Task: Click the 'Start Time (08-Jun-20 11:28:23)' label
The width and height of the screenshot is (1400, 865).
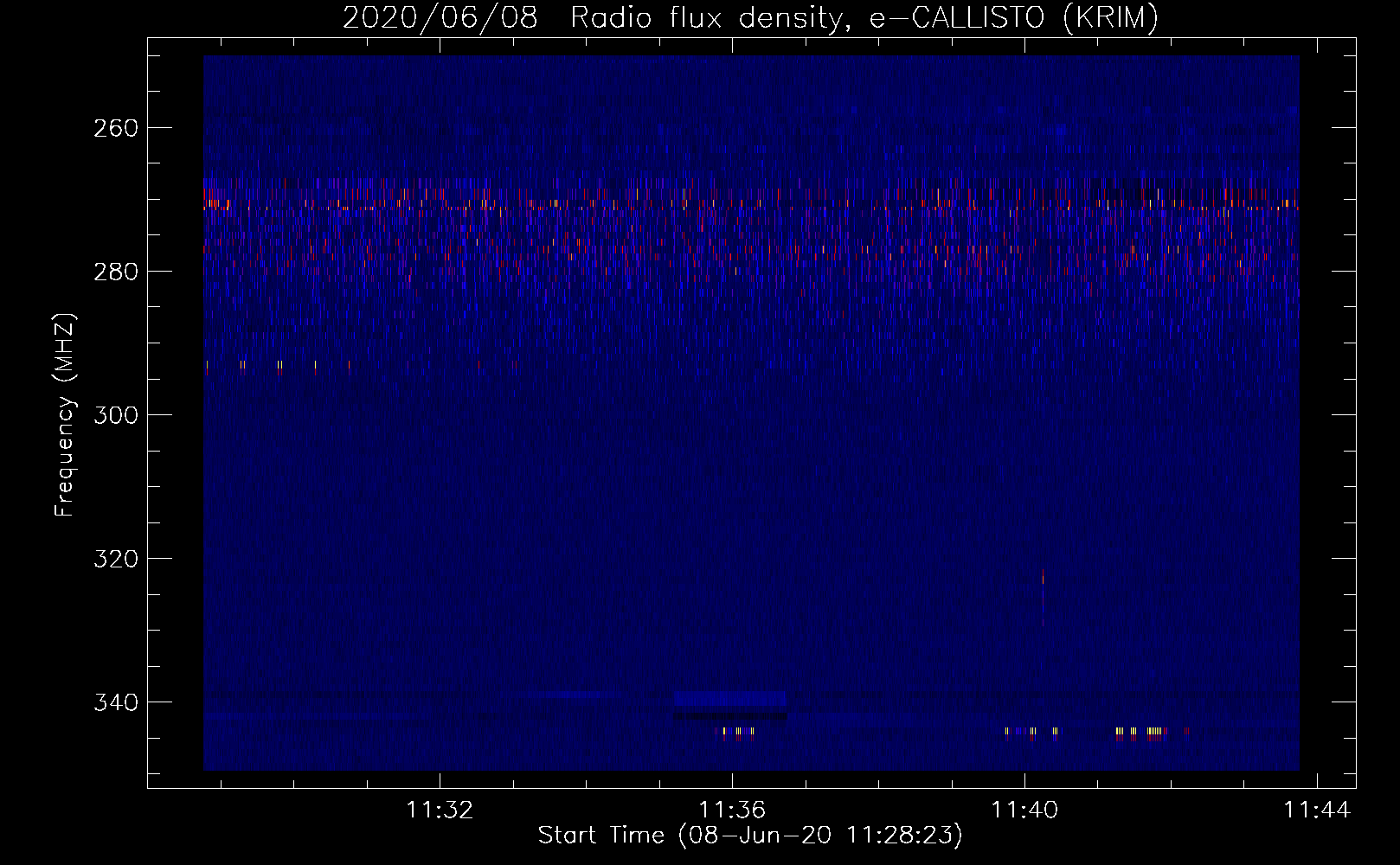Action: click(x=750, y=836)
